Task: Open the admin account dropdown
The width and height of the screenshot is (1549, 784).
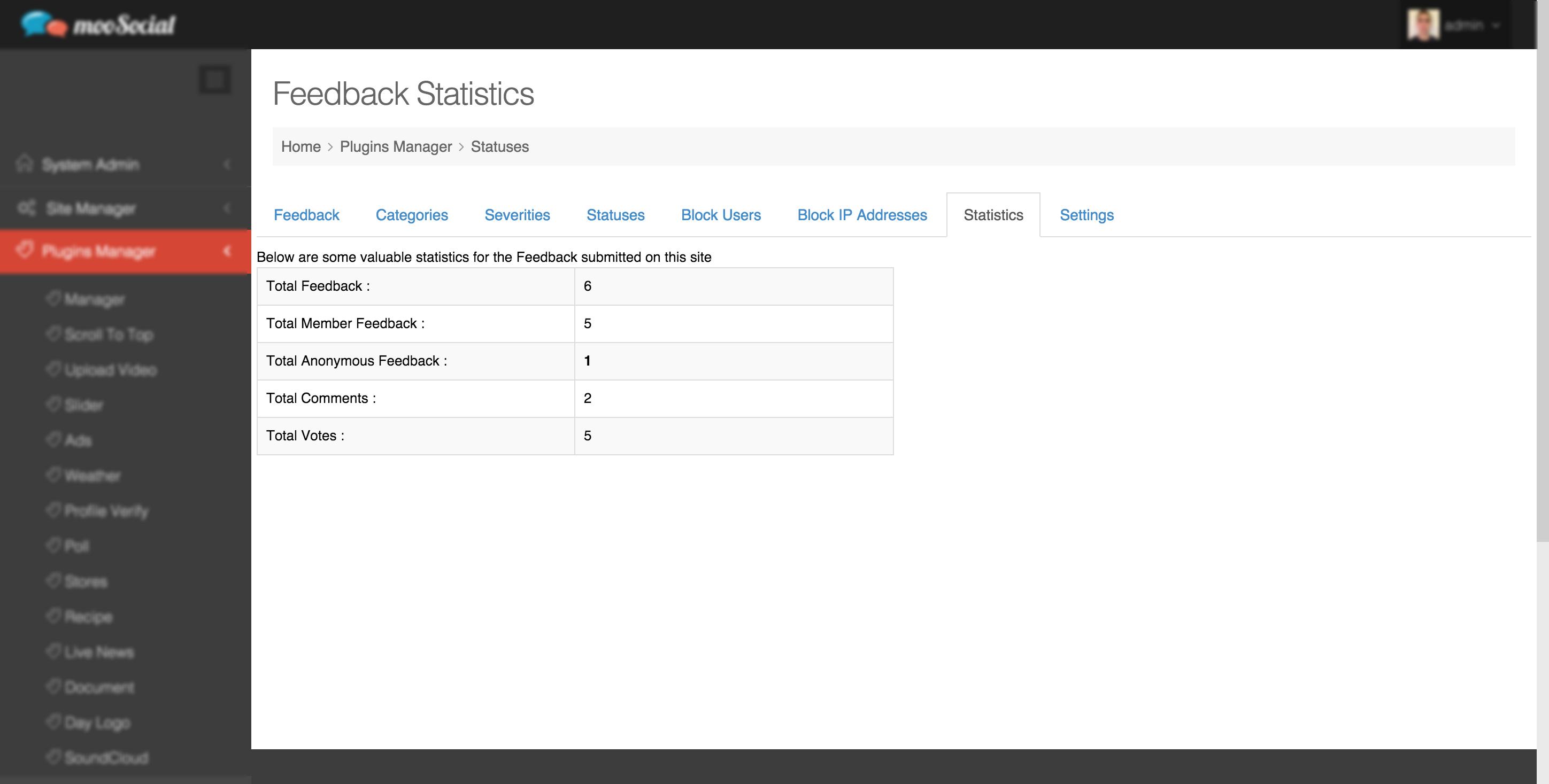Action: click(x=1496, y=25)
